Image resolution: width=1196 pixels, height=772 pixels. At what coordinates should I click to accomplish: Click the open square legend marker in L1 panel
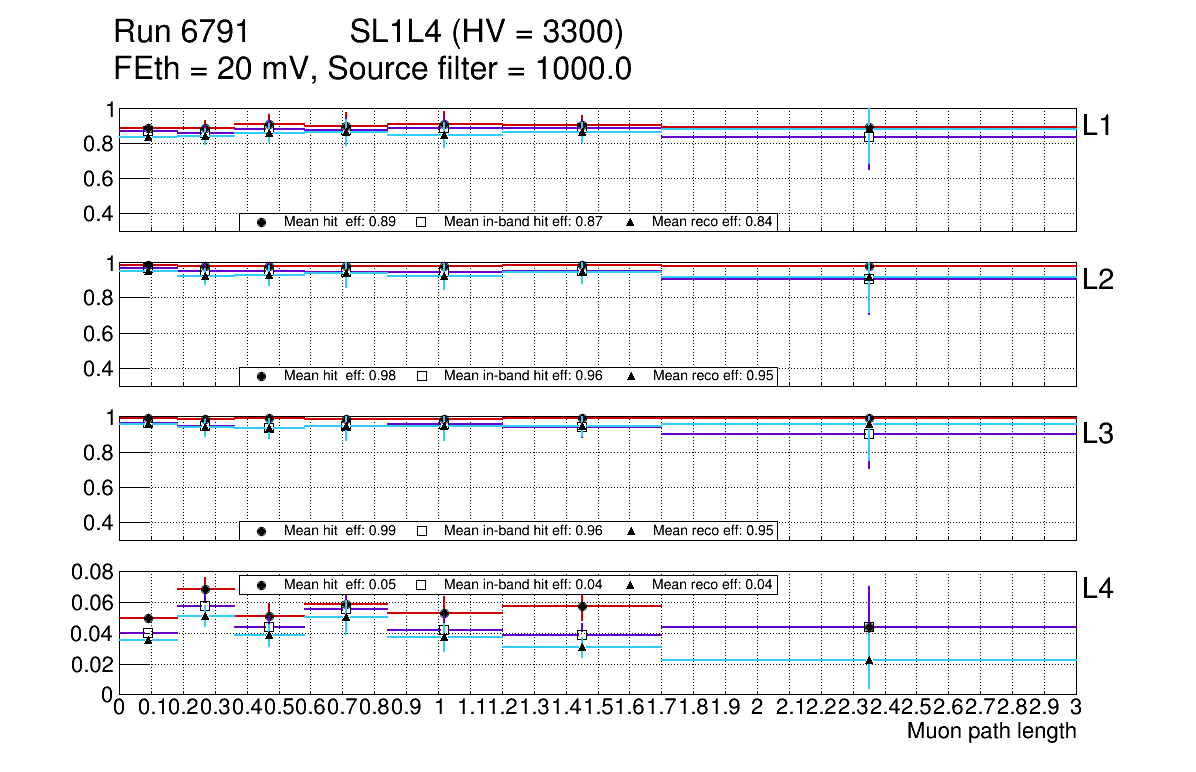pos(422,222)
